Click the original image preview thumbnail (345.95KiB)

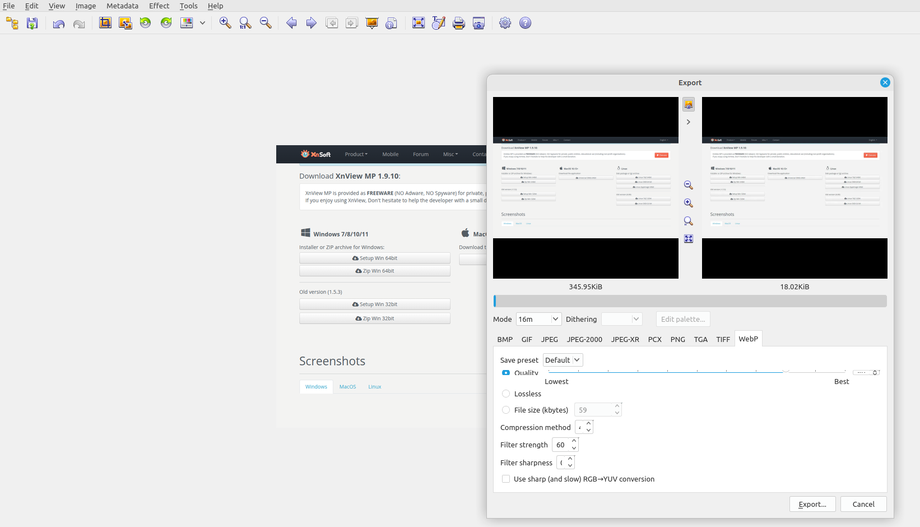pyautogui.click(x=586, y=188)
